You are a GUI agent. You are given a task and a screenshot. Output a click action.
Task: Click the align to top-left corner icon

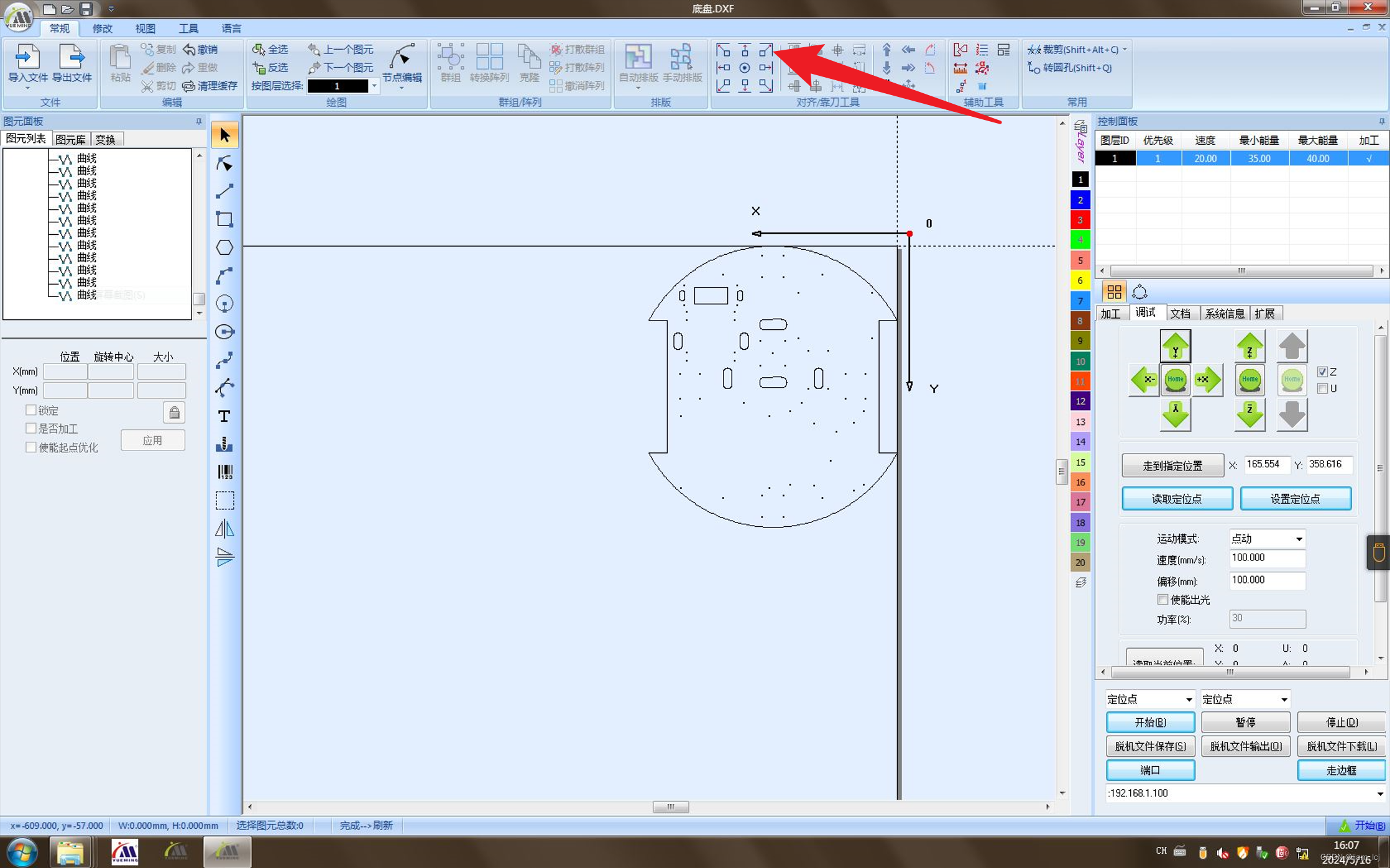point(723,50)
